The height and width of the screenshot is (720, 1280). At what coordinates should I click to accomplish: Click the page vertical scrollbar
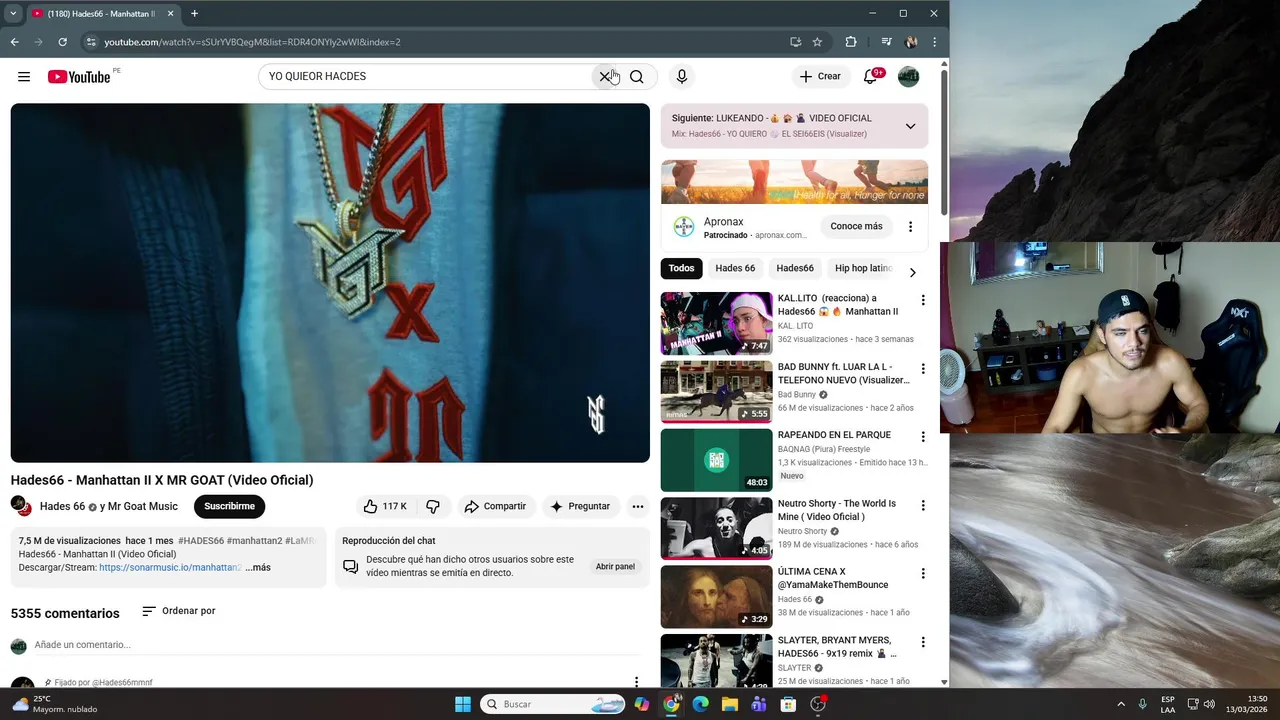pyautogui.click(x=944, y=140)
